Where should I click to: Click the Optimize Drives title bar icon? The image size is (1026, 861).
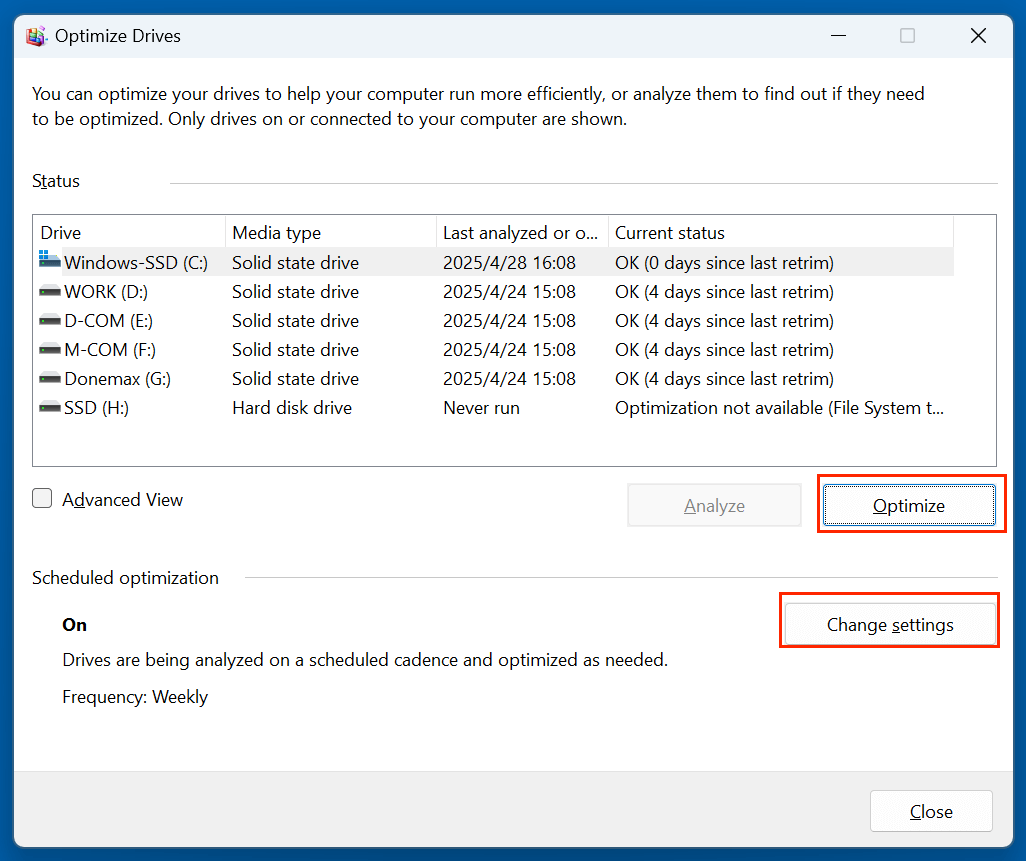coord(36,35)
